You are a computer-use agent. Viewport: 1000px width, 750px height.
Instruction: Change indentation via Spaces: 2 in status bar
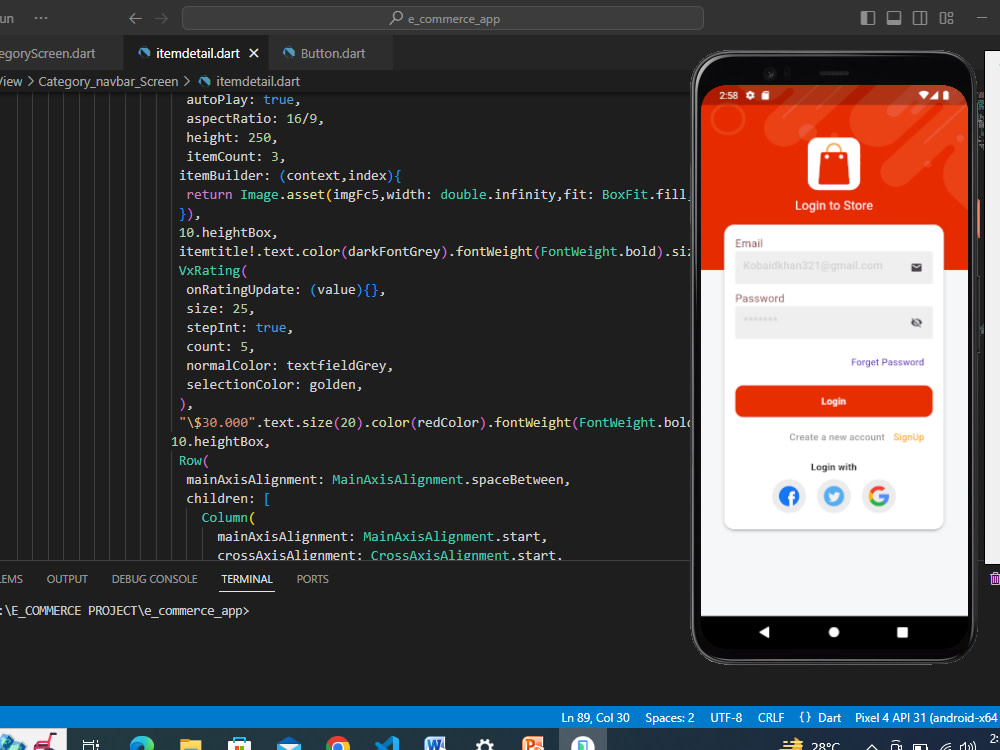(x=669, y=717)
